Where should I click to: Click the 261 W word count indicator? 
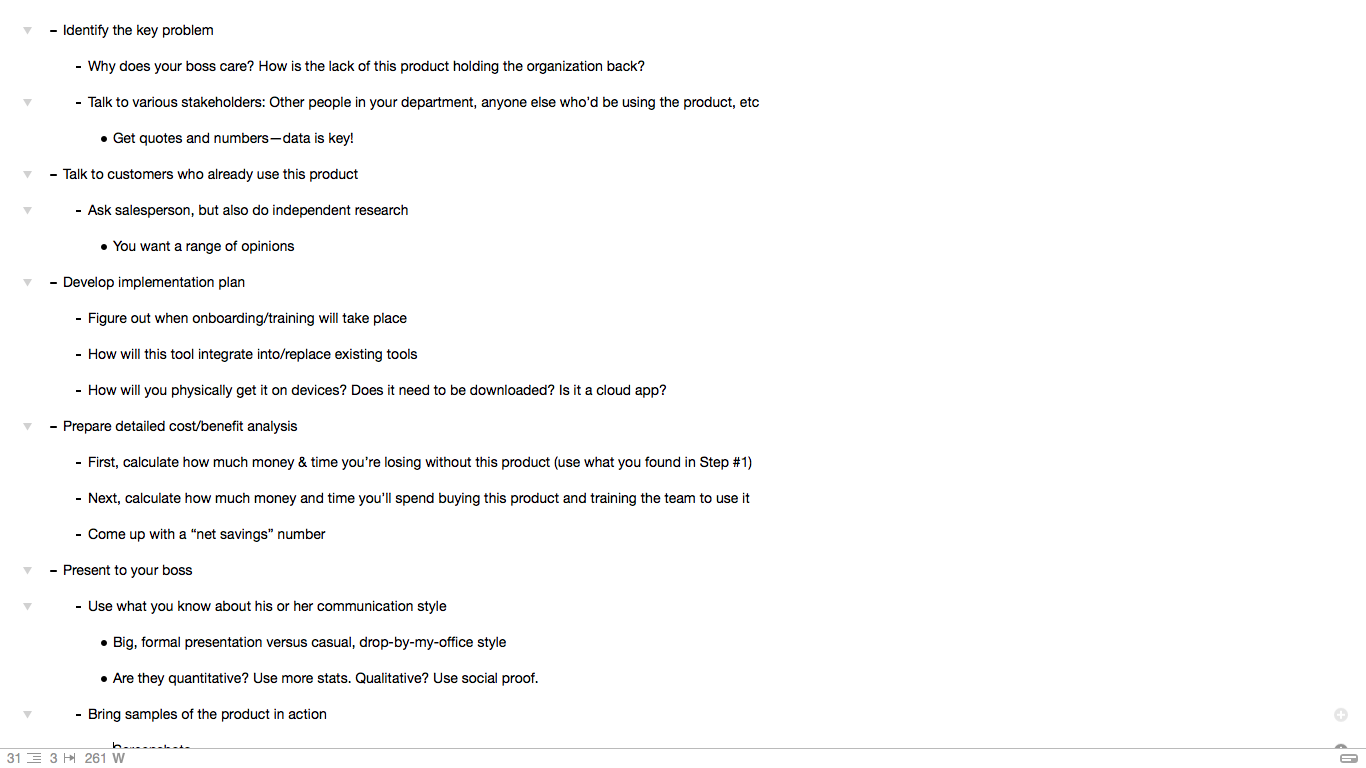[105, 759]
